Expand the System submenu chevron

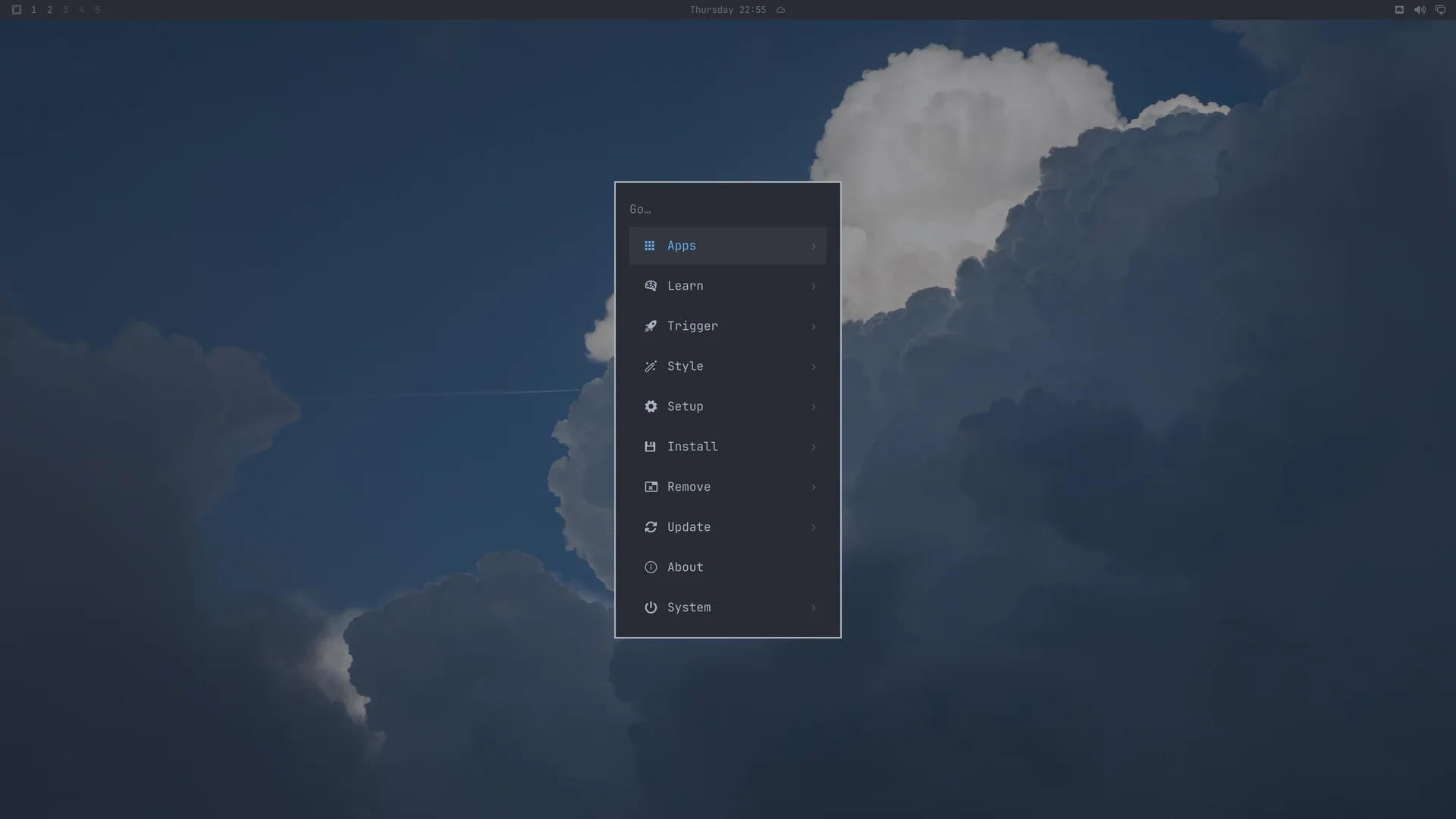tap(814, 607)
